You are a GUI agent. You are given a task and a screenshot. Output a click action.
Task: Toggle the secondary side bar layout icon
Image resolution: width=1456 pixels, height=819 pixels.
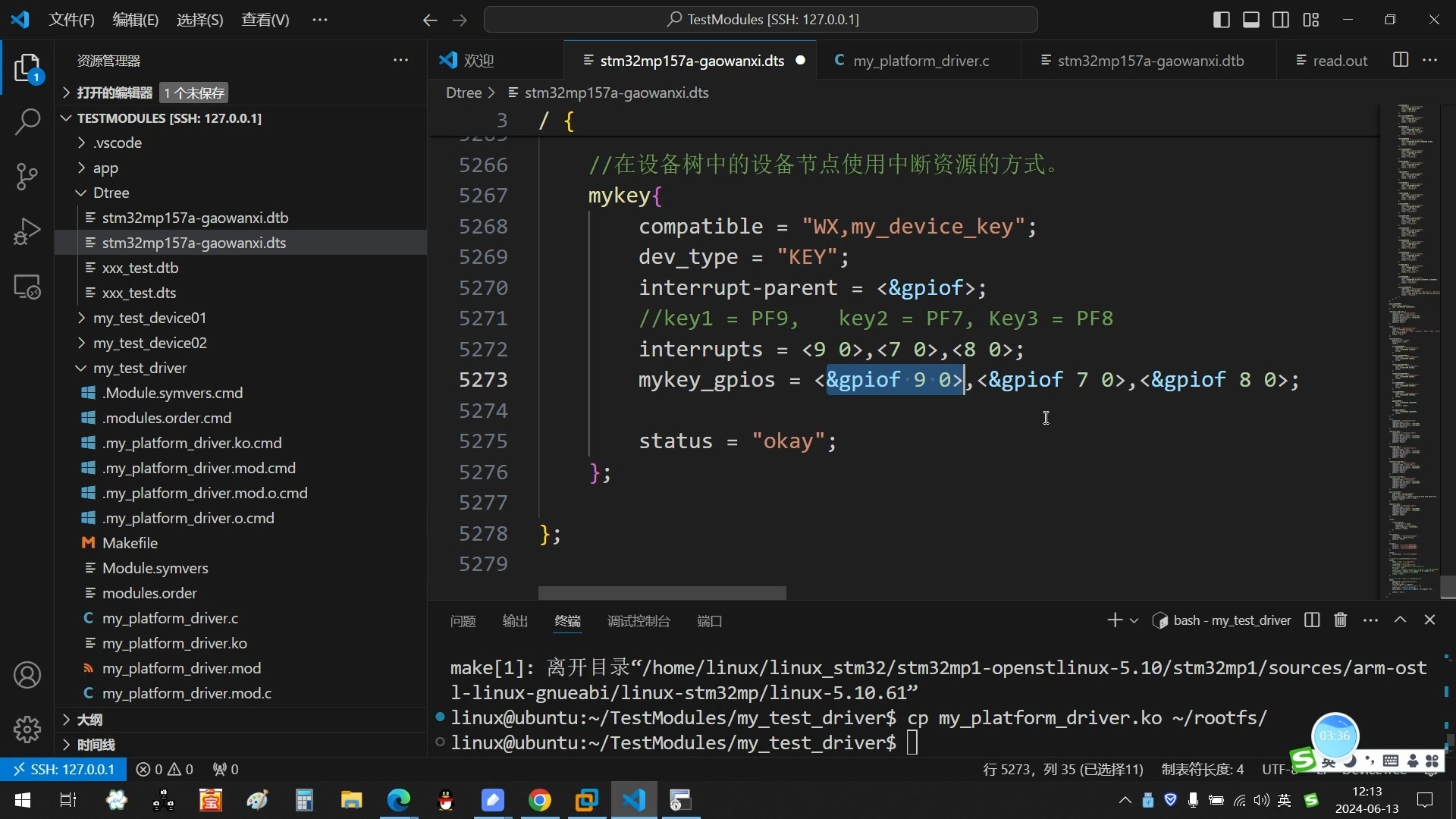[1281, 20]
